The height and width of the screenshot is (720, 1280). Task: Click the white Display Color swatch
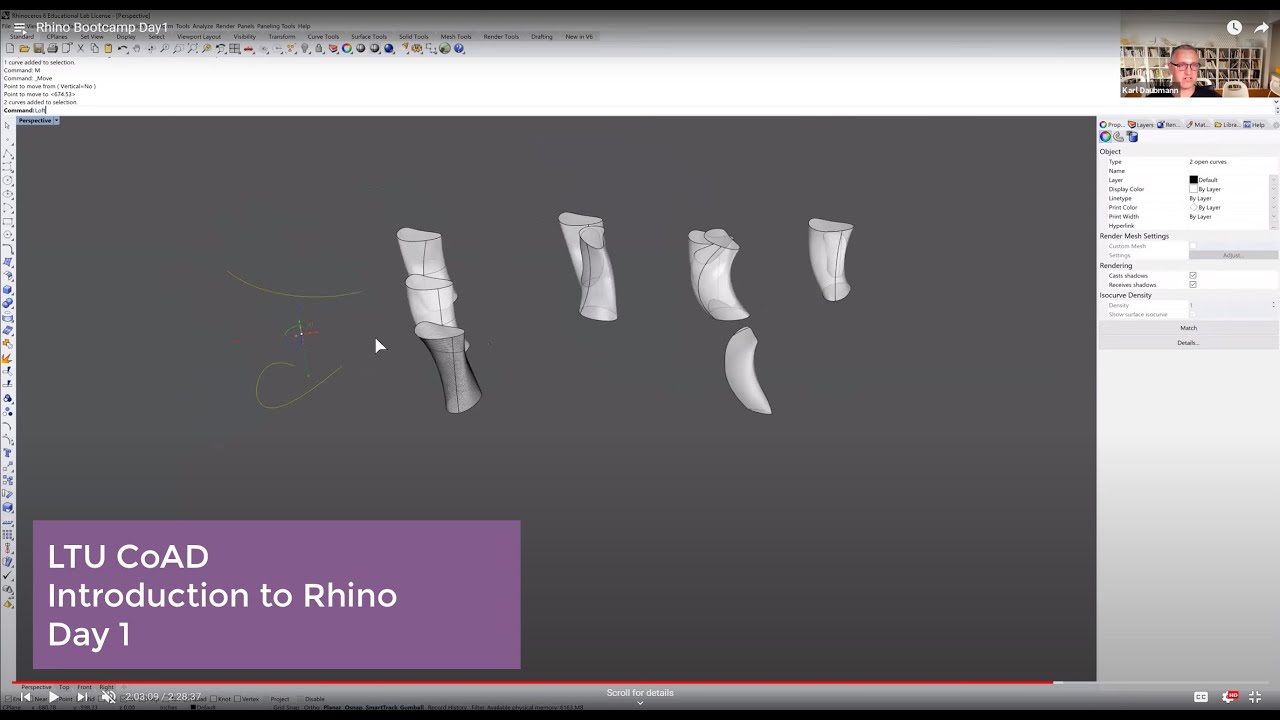[1193, 189]
